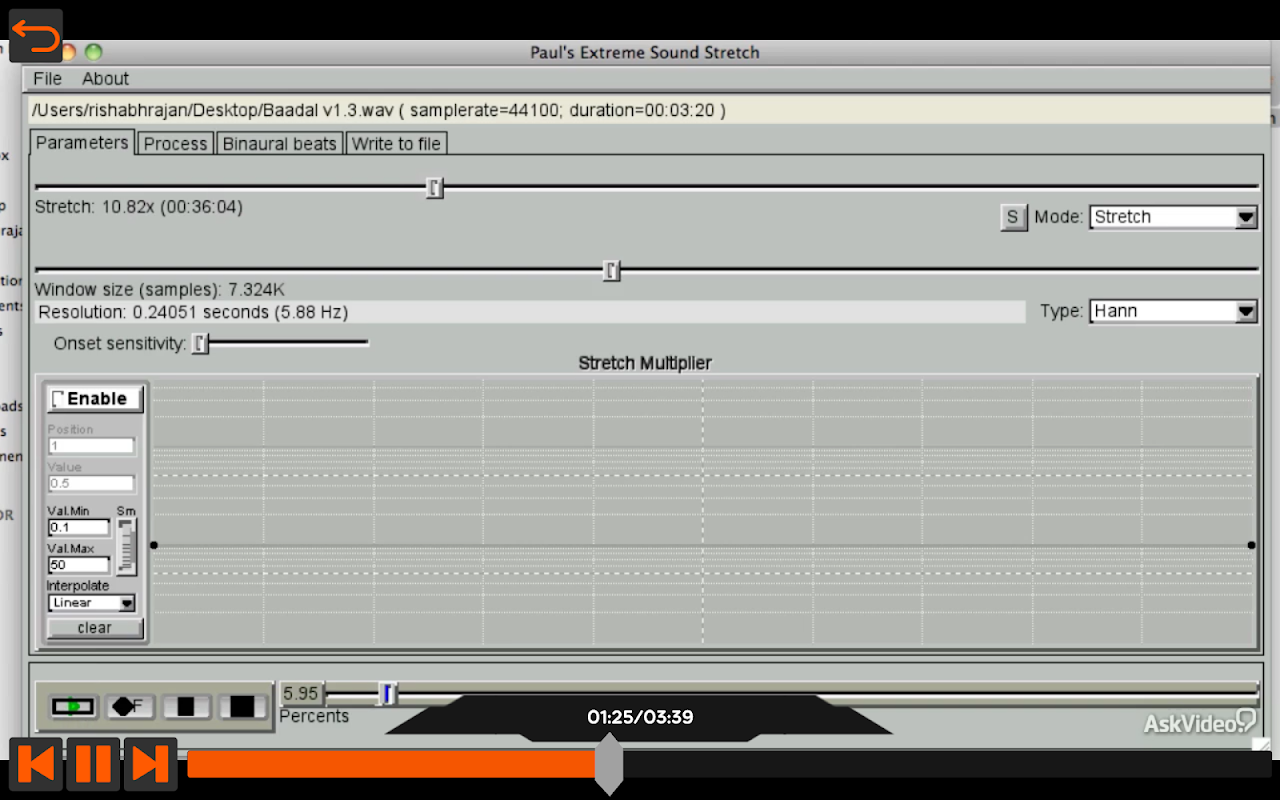The height and width of the screenshot is (800, 1280).
Task: Pause the video with the orange pause button
Action: pyautogui.click(x=93, y=764)
